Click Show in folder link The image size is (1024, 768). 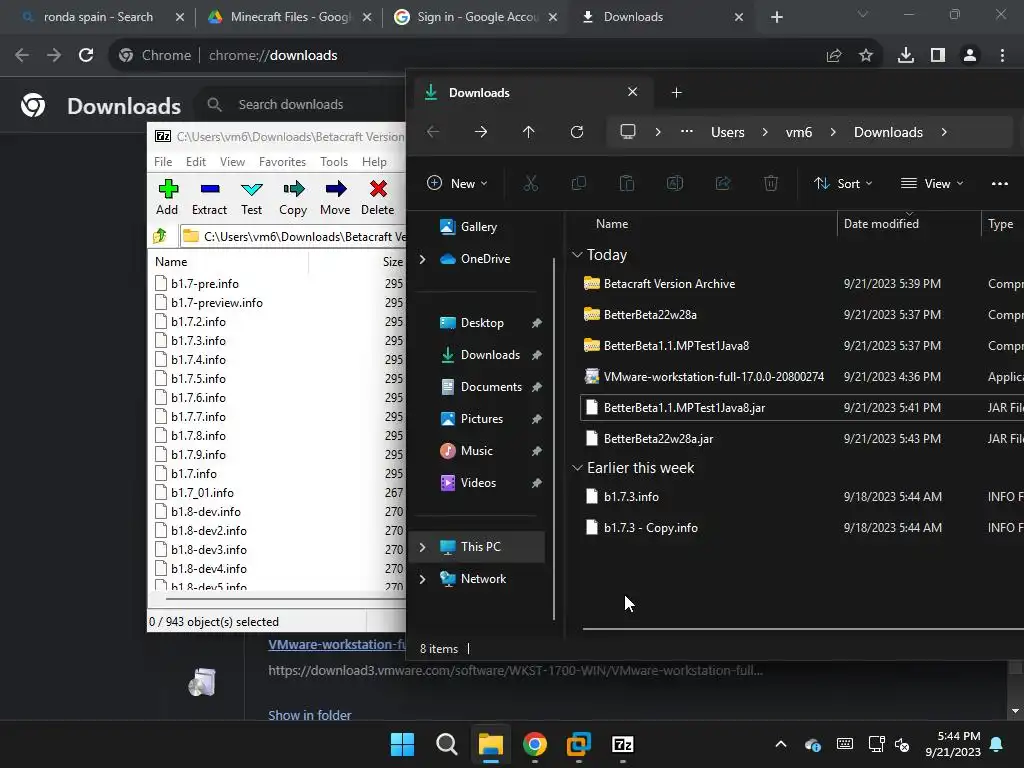coord(310,715)
